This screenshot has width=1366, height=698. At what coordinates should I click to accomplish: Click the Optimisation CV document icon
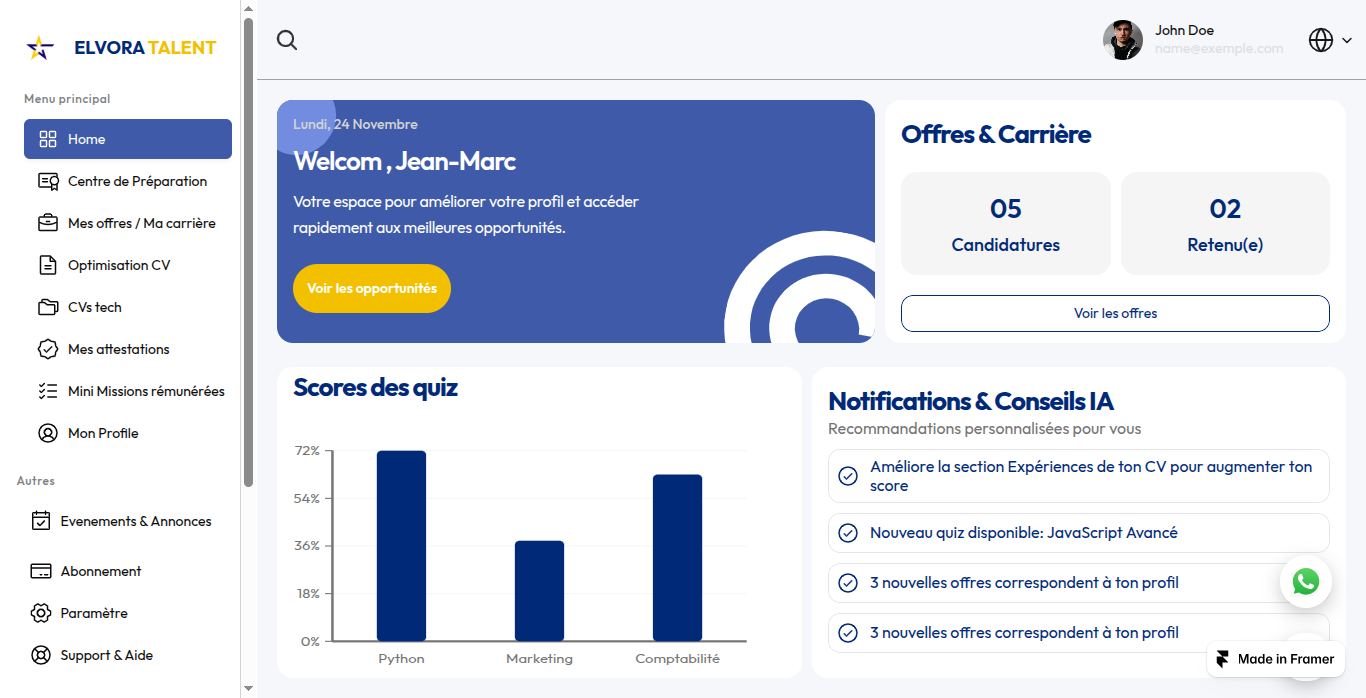coord(48,265)
